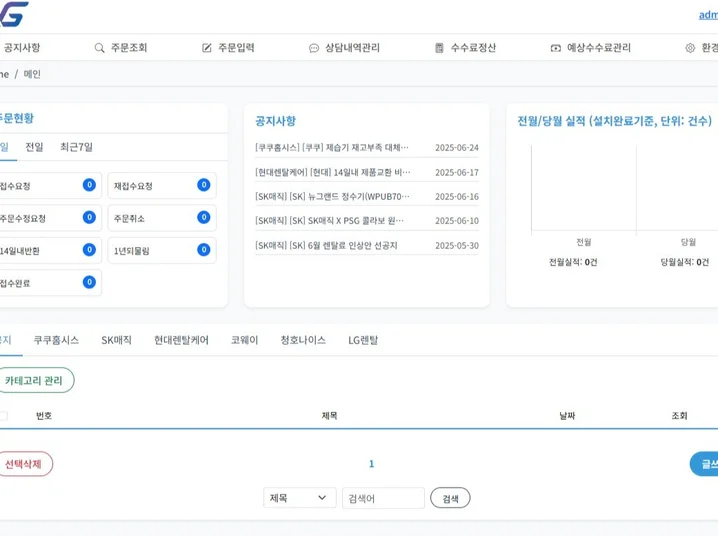
Task: Click the speech bubble icon beside 상담내역관리
Action: click(314, 48)
